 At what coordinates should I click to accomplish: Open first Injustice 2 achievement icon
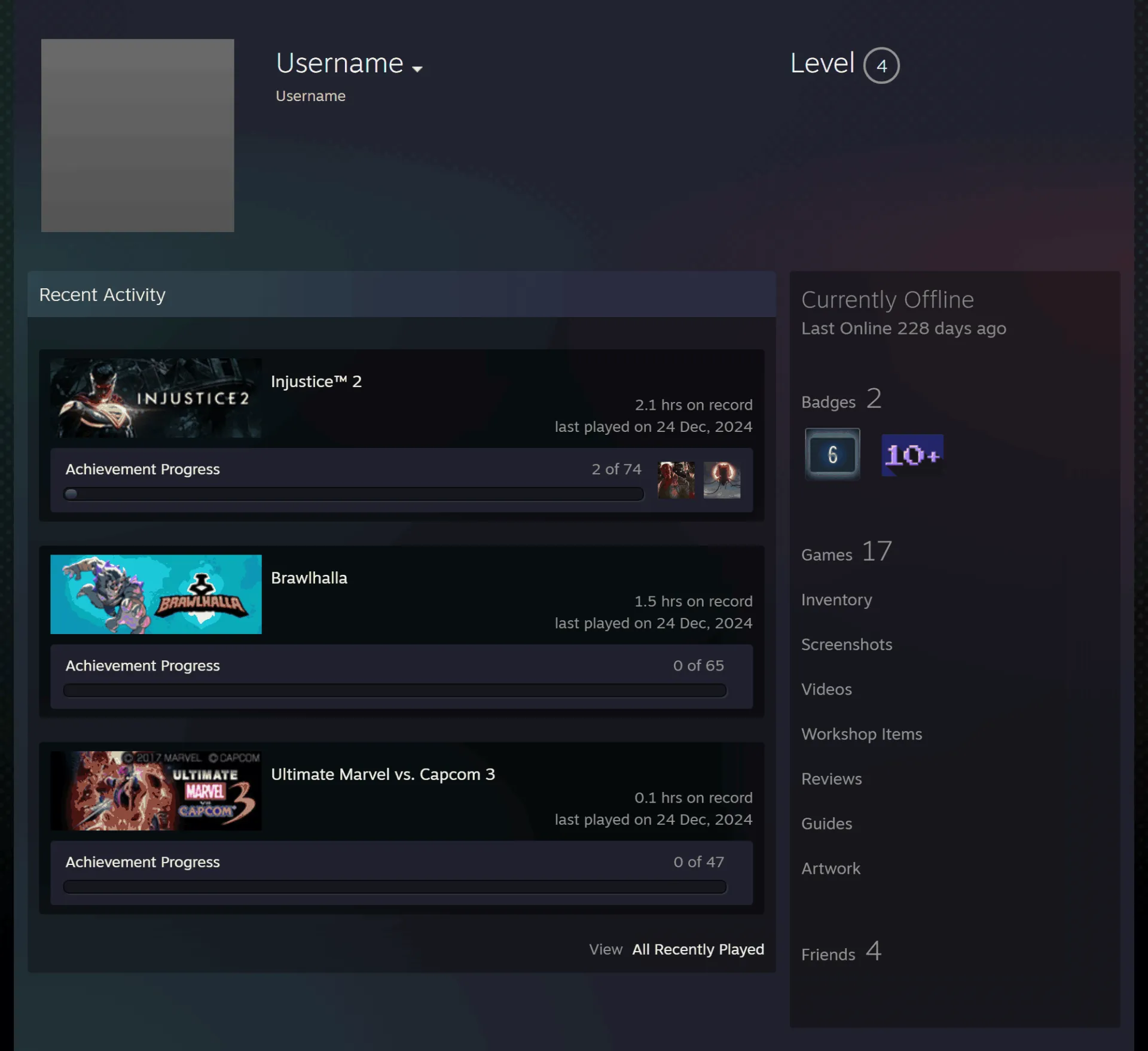point(676,480)
